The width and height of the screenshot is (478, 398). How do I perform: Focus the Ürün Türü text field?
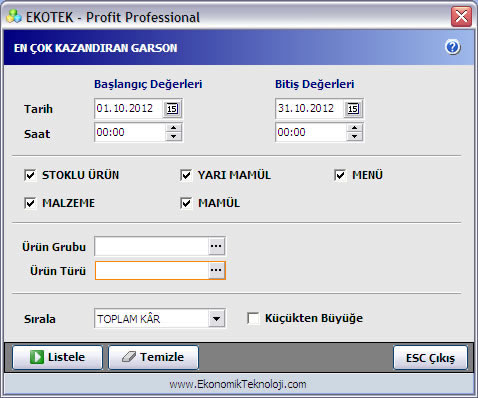152,271
